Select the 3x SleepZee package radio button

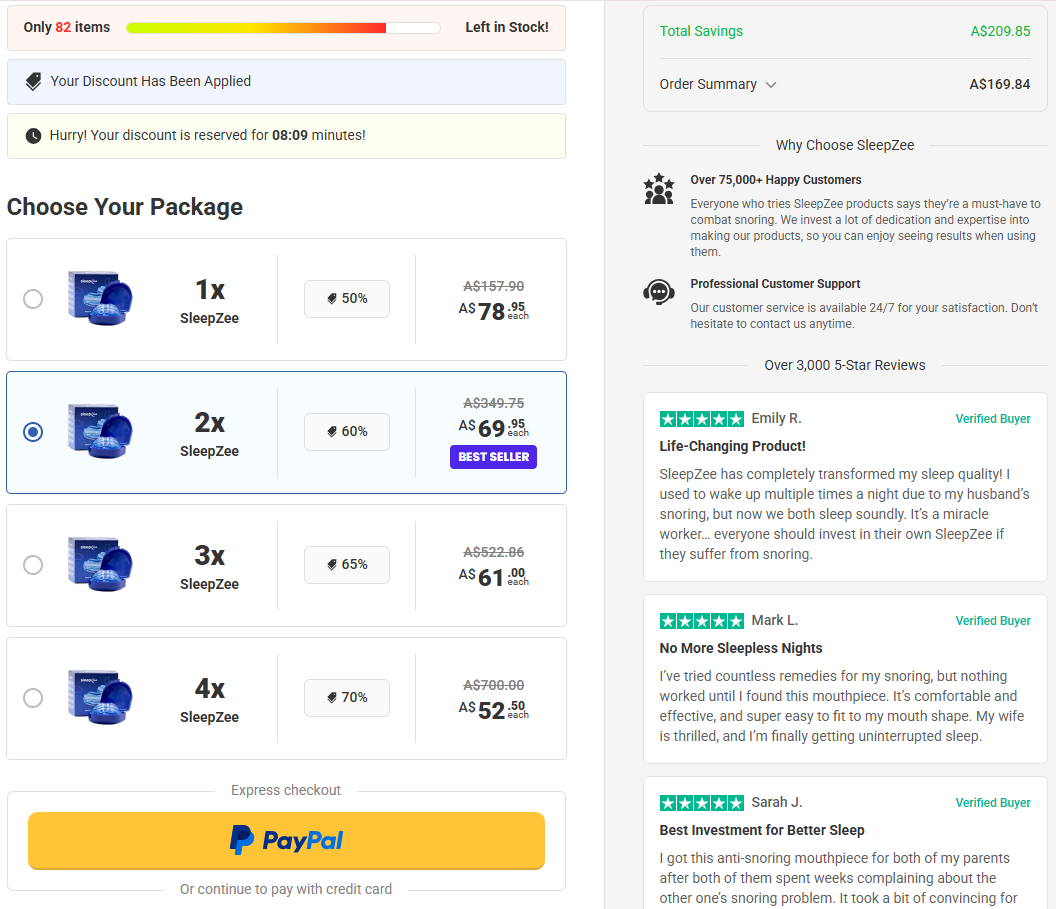[33, 565]
